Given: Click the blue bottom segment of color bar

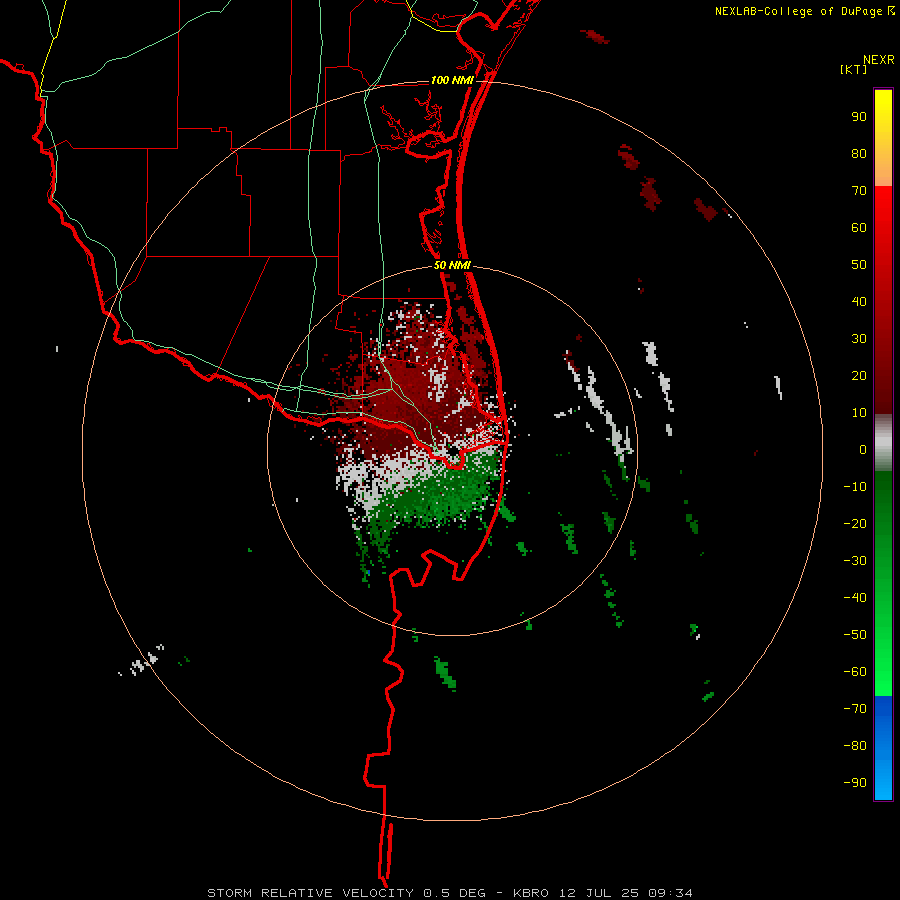Looking at the screenshot, I should click(883, 748).
